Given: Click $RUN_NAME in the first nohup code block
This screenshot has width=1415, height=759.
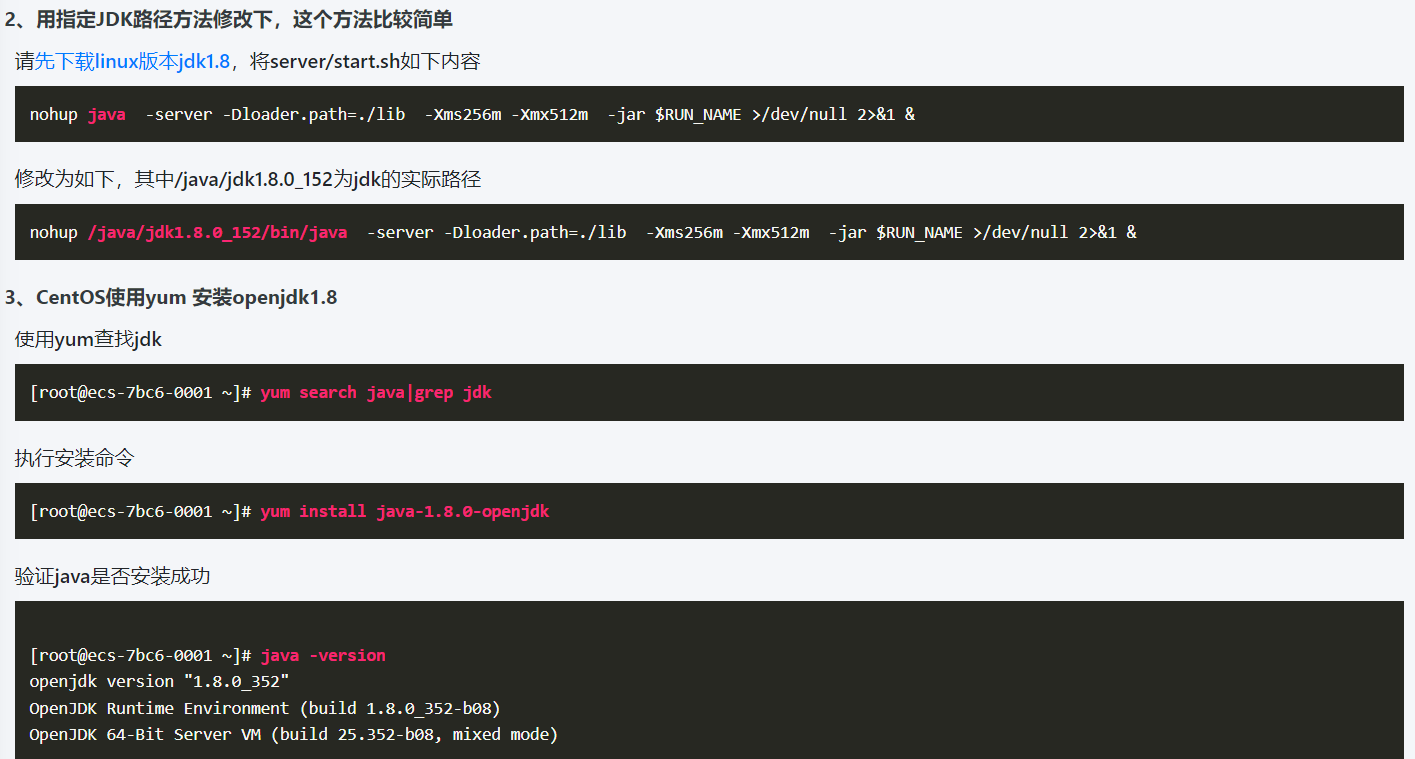Looking at the screenshot, I should 698,114.
